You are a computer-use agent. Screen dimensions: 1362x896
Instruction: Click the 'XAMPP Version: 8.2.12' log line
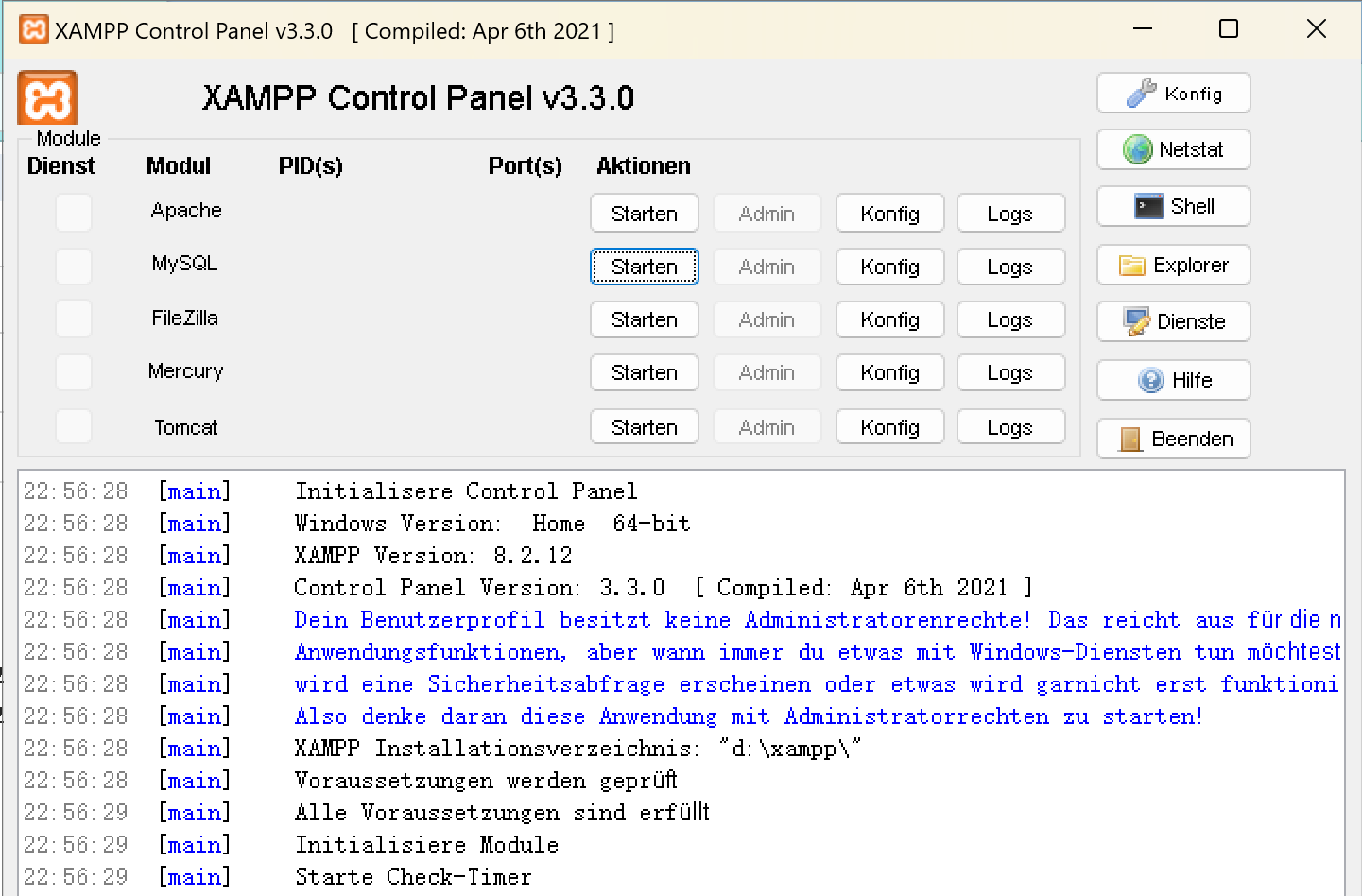pyautogui.click(x=434, y=555)
